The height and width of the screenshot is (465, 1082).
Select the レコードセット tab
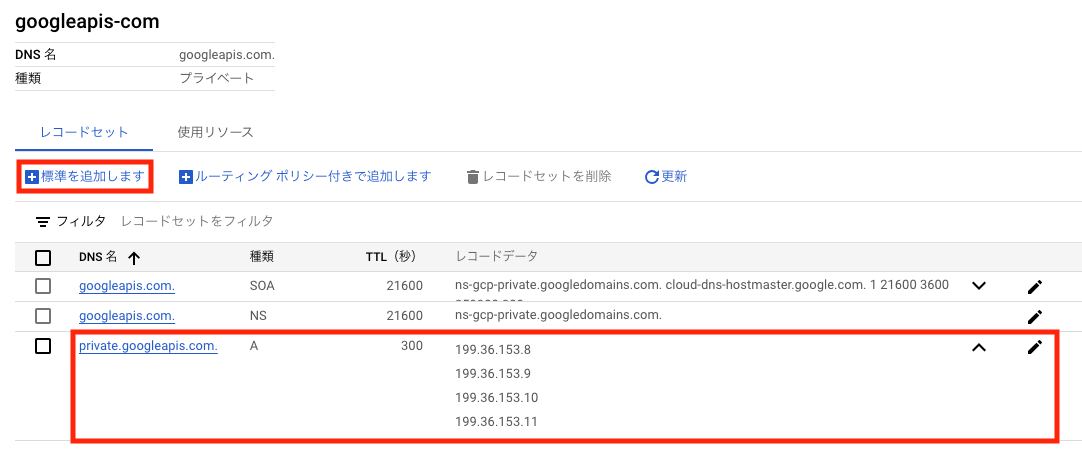83,132
